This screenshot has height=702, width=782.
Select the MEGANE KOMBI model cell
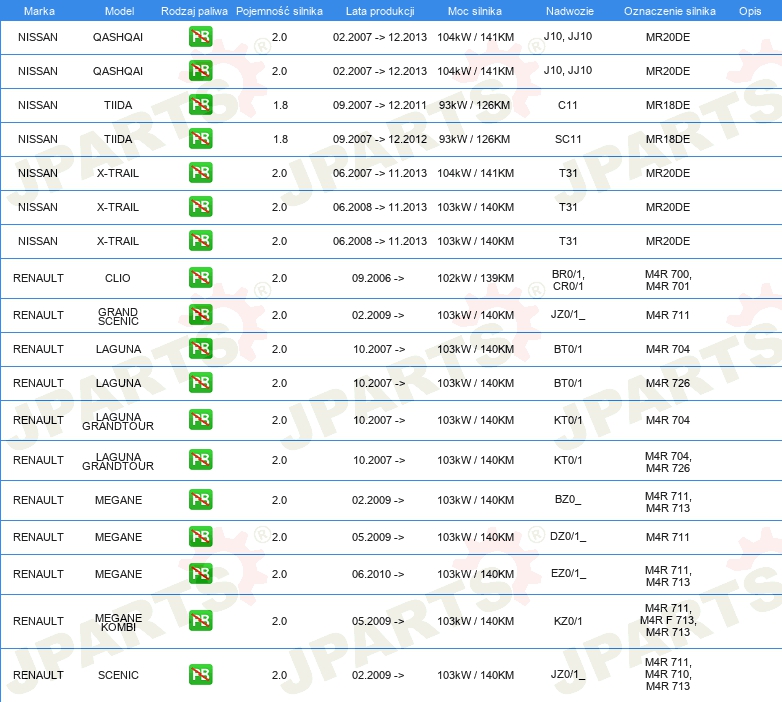118,622
